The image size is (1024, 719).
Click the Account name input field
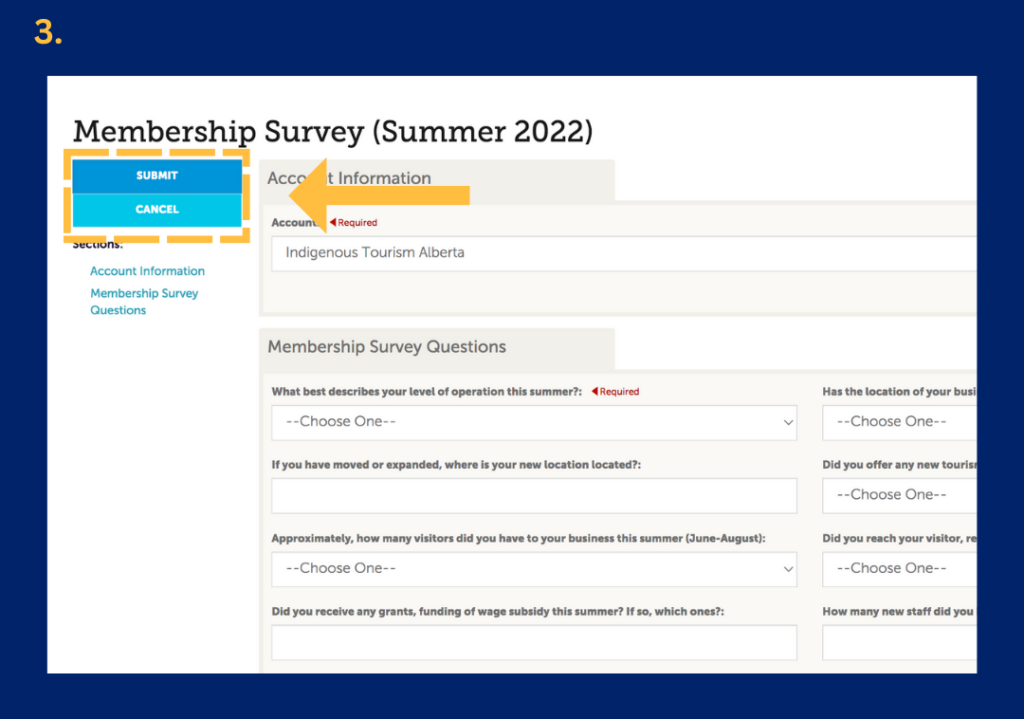[624, 253]
